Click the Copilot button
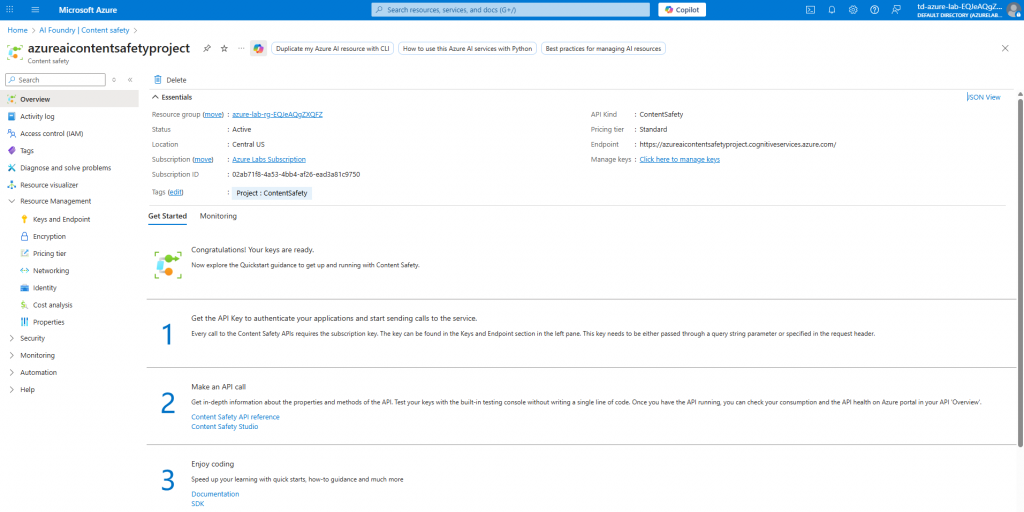The height and width of the screenshot is (512, 1024). click(x=682, y=9)
